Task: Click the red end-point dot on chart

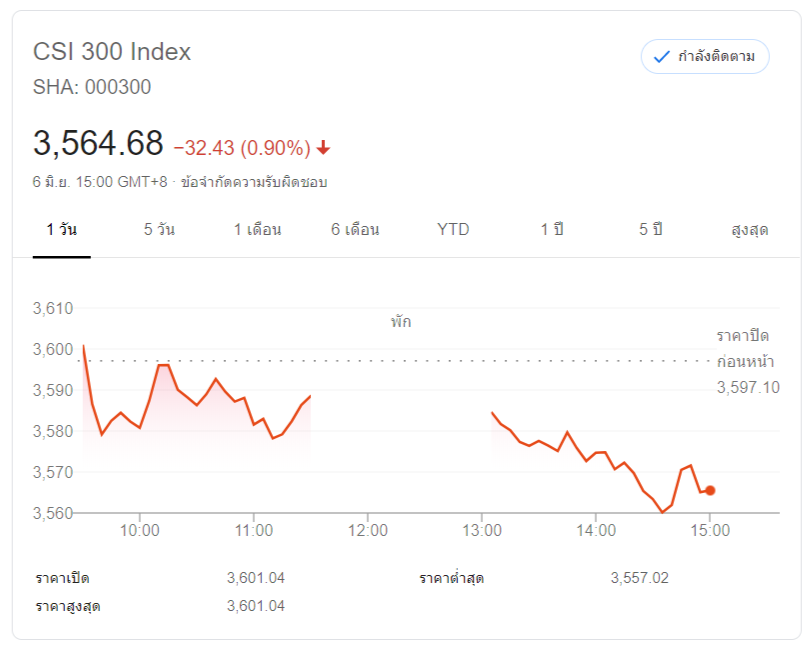Action: coord(709,490)
